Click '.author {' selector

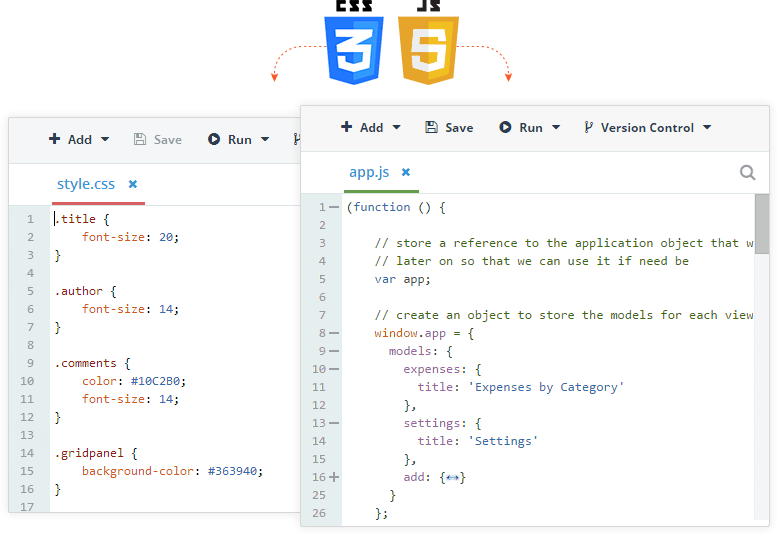click(x=85, y=291)
